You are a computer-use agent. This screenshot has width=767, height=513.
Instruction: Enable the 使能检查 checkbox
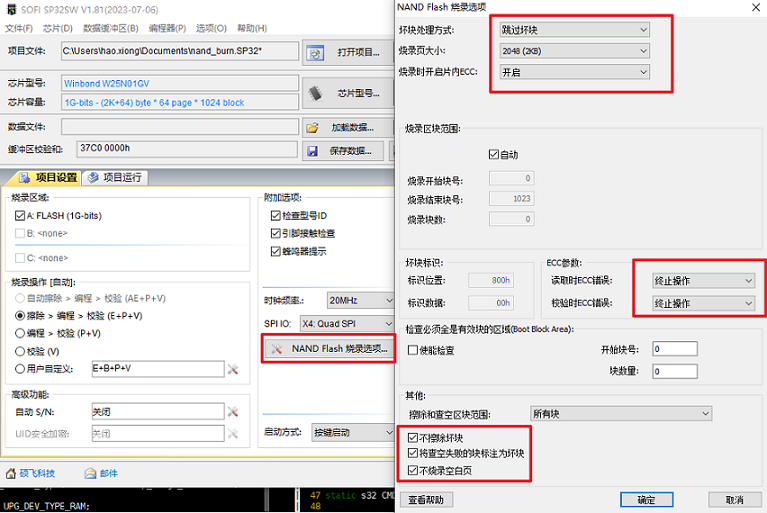click(413, 350)
